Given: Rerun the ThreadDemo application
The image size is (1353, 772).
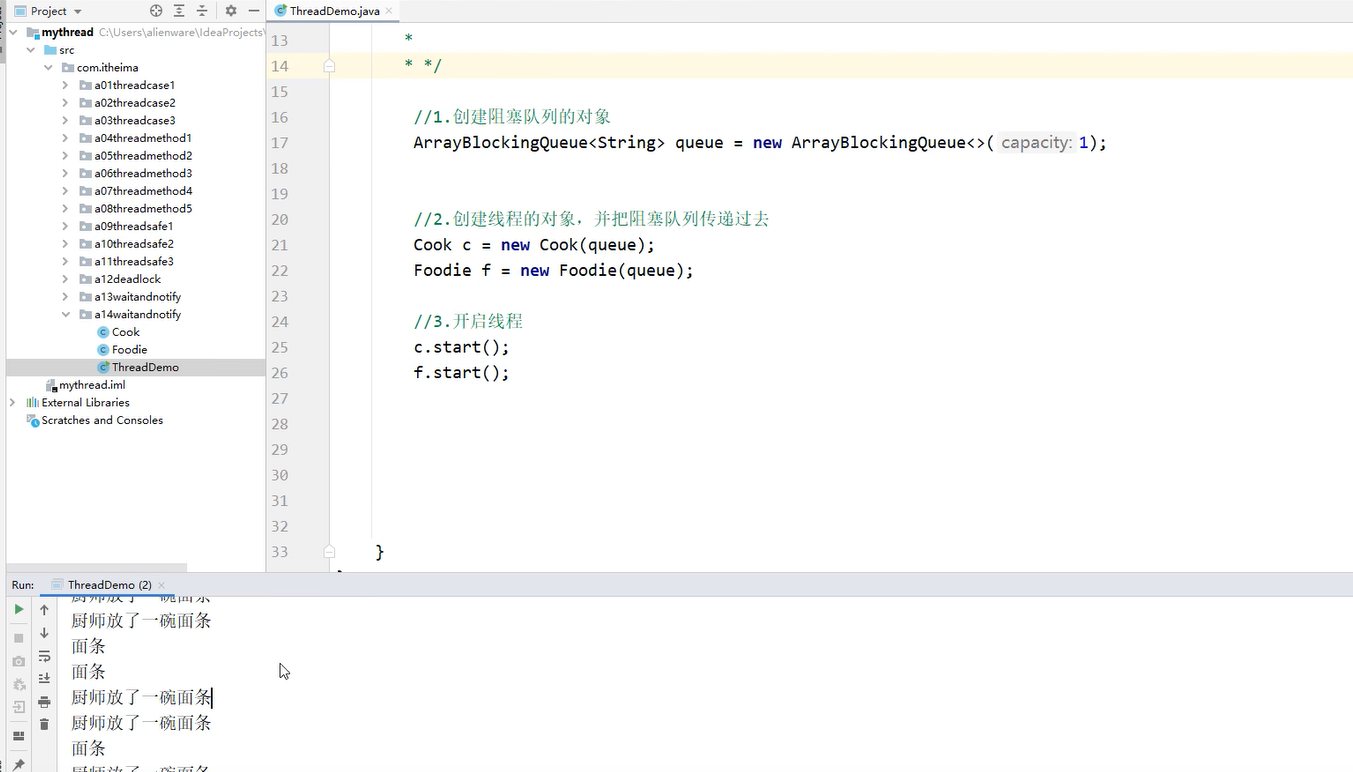Looking at the screenshot, I should pos(18,609).
